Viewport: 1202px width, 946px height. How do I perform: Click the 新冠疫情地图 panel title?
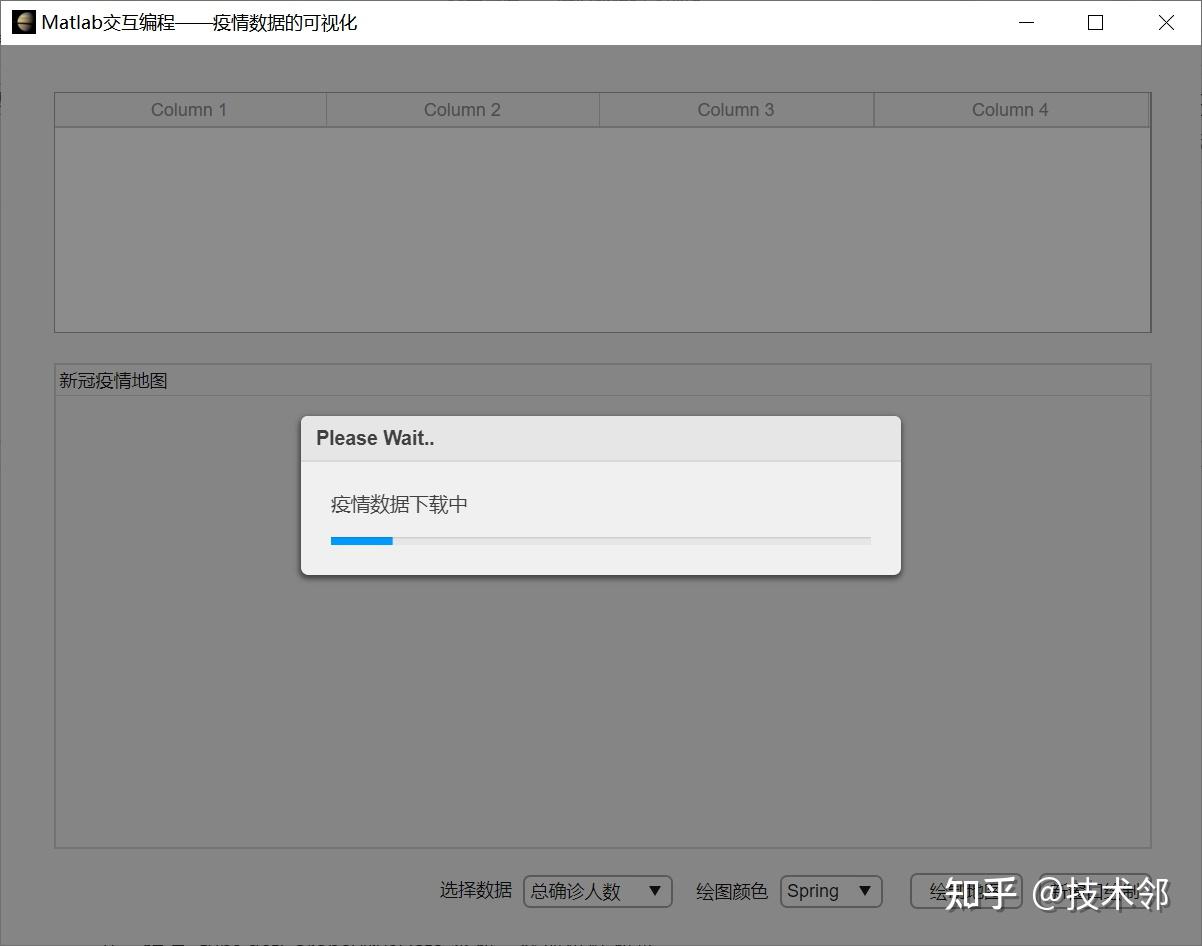112,380
